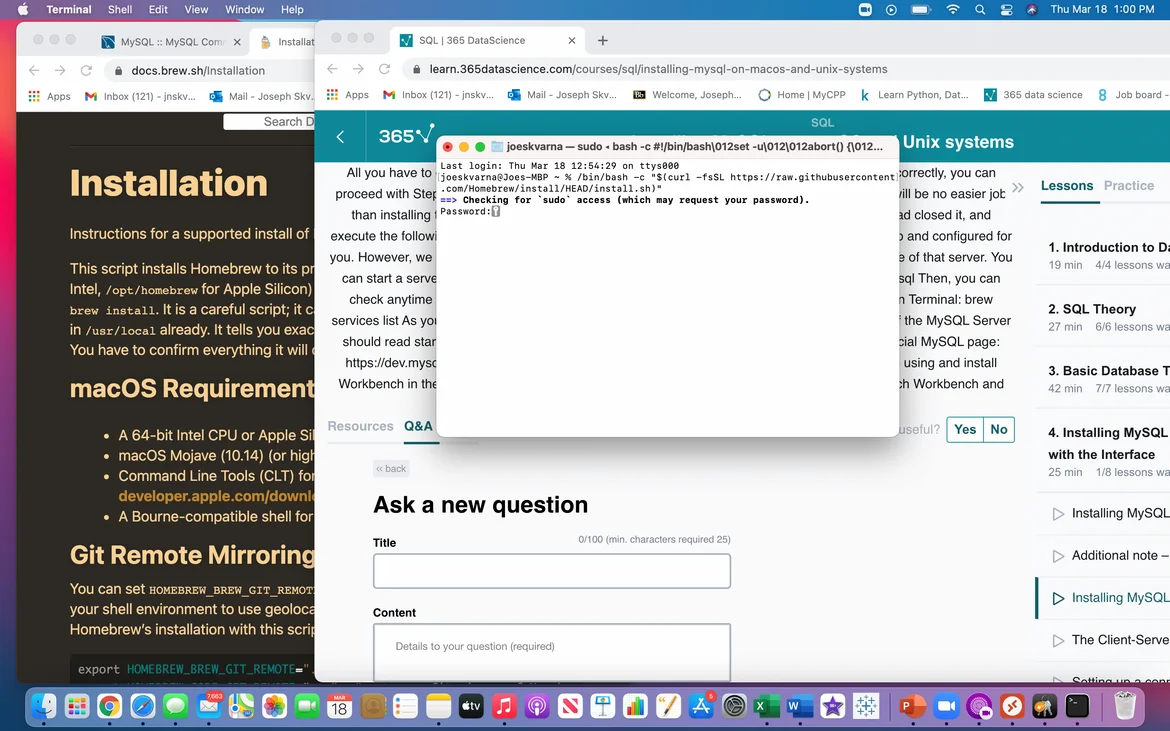The width and height of the screenshot is (1170, 731).
Task: Open Excel from the dock
Action: (x=766, y=707)
